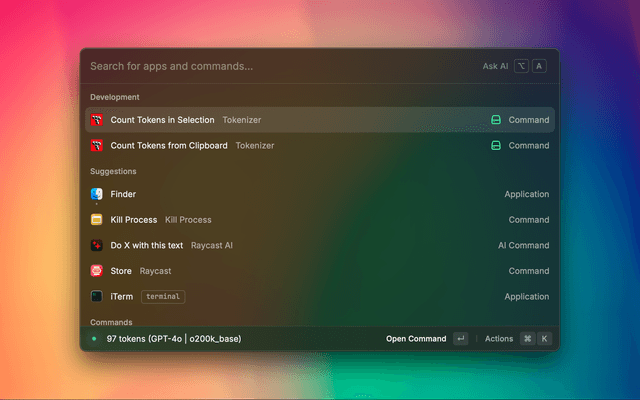Select the Do X with this text AI command
Screen dimensions: 640x400
coord(147,245)
